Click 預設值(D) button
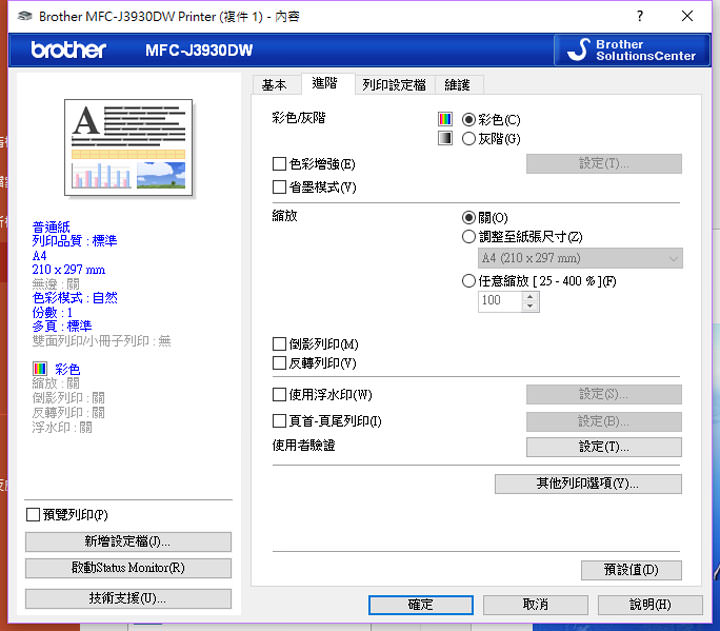Viewport: 720px width, 631px height. (x=631, y=570)
